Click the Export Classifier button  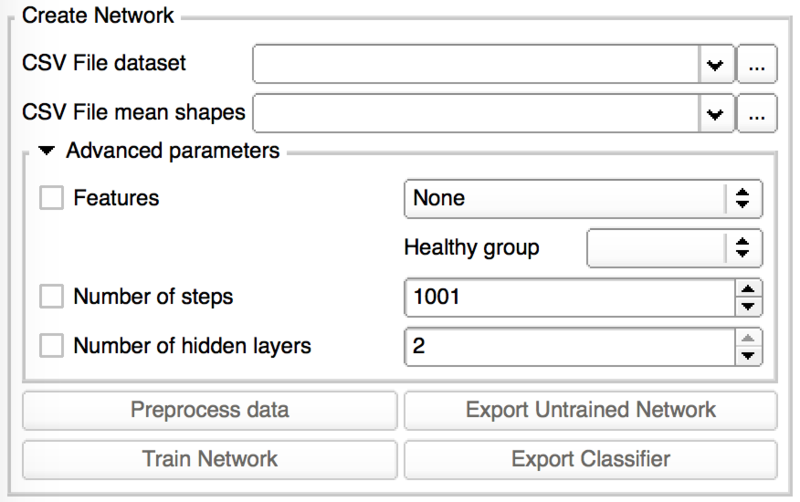coord(590,460)
